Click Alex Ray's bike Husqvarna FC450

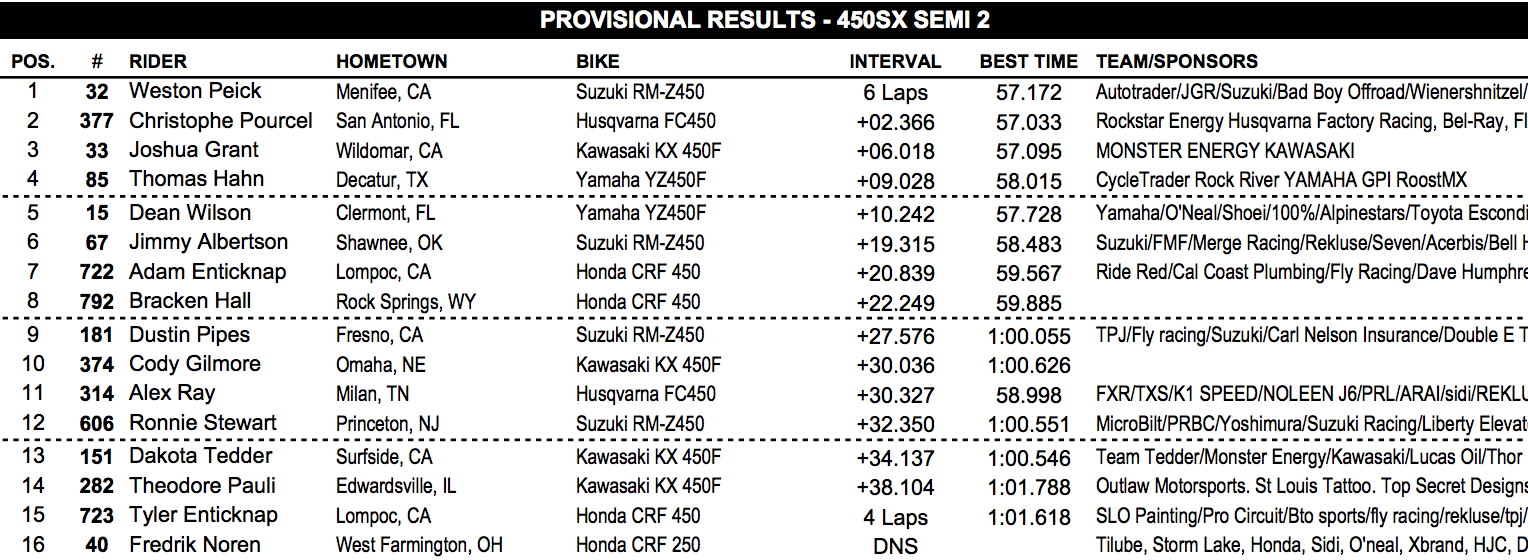tap(646, 394)
